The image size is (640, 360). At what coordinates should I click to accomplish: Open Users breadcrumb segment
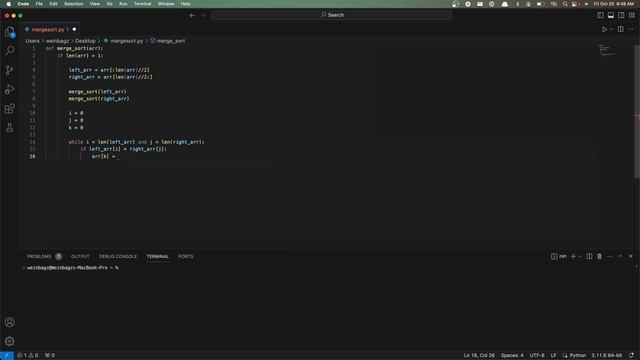(32, 41)
